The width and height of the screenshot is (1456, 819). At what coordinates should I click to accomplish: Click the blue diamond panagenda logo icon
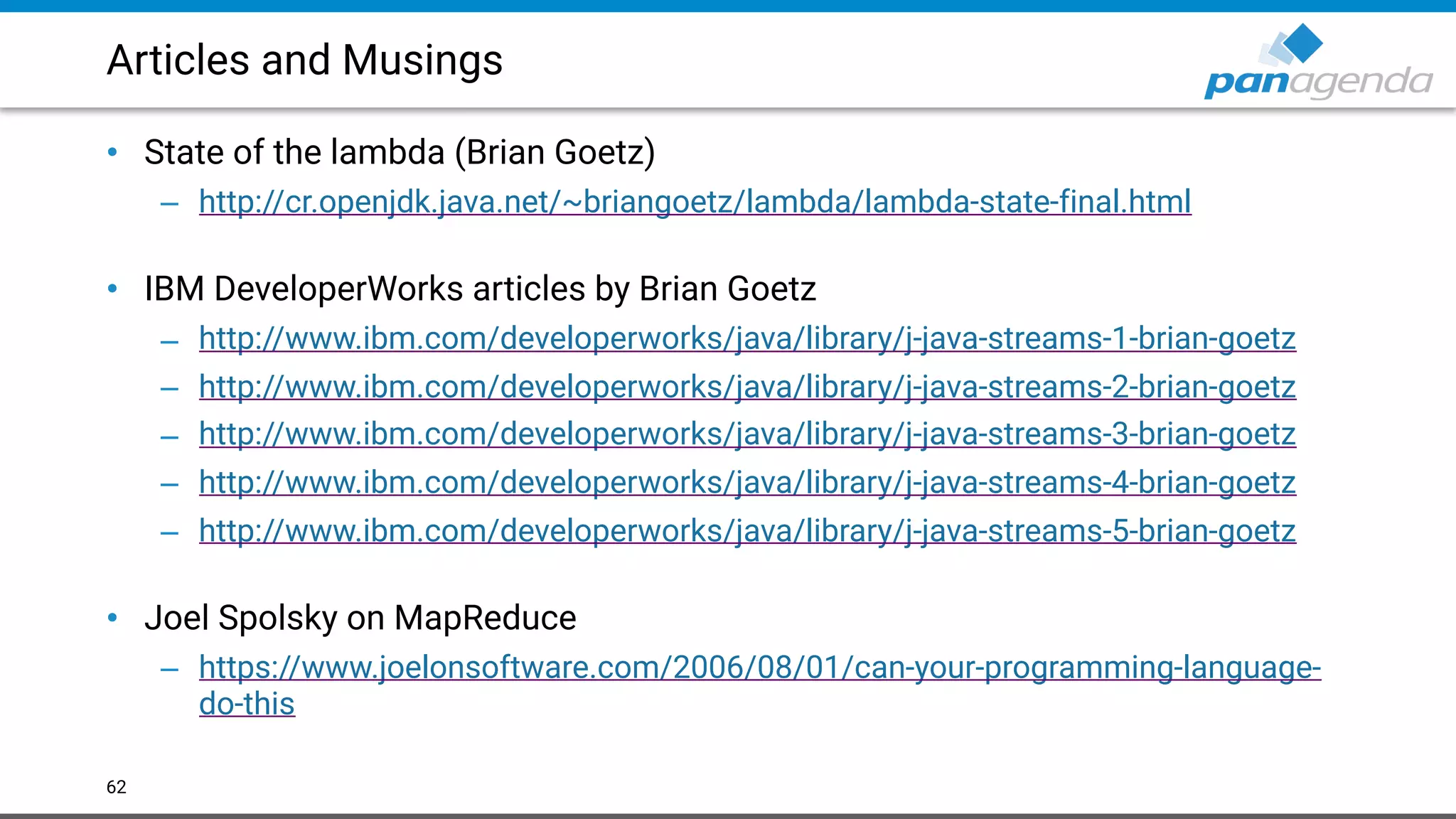pos(1299,44)
